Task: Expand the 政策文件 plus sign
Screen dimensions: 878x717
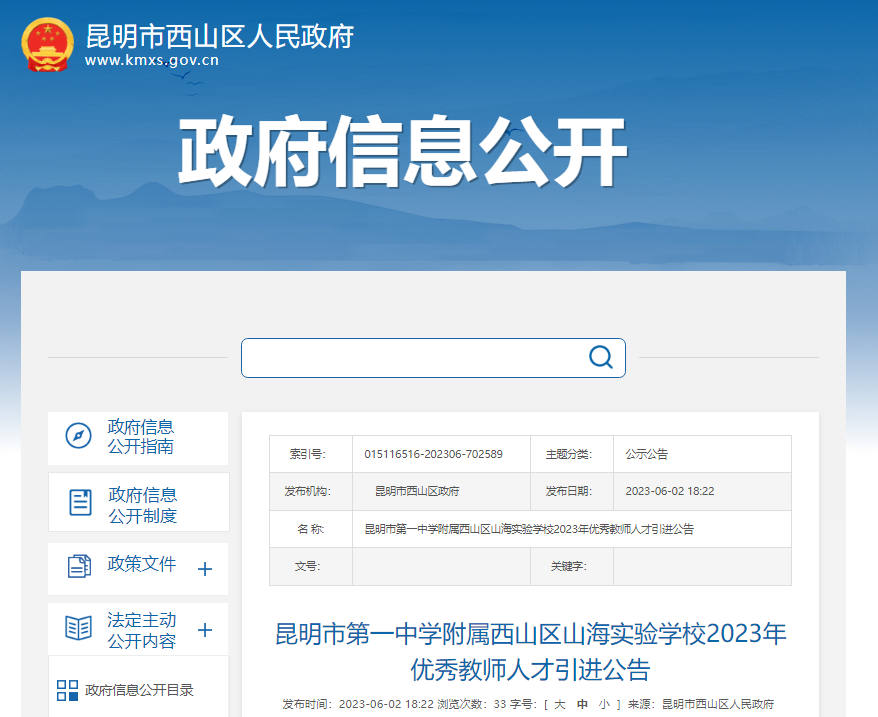Action: pyautogui.click(x=205, y=569)
